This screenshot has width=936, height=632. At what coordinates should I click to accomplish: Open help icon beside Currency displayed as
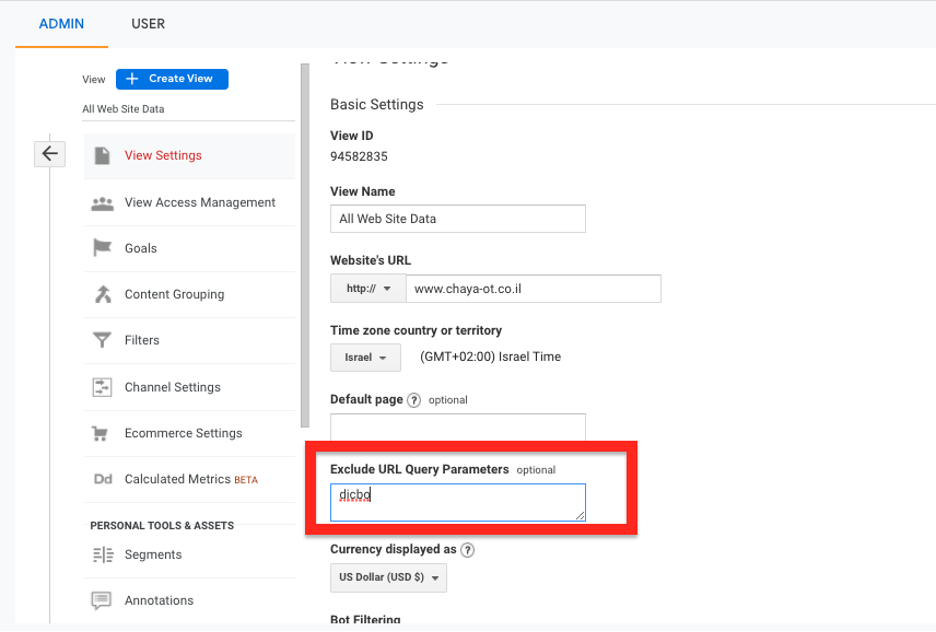467,550
